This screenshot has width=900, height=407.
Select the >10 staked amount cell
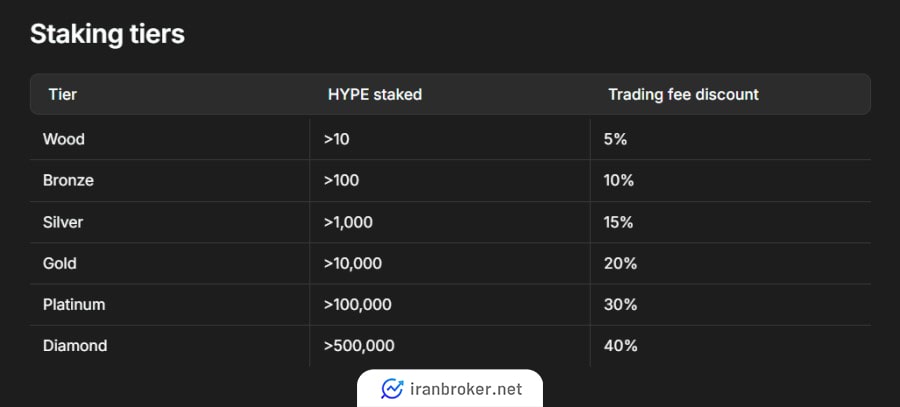[336, 139]
